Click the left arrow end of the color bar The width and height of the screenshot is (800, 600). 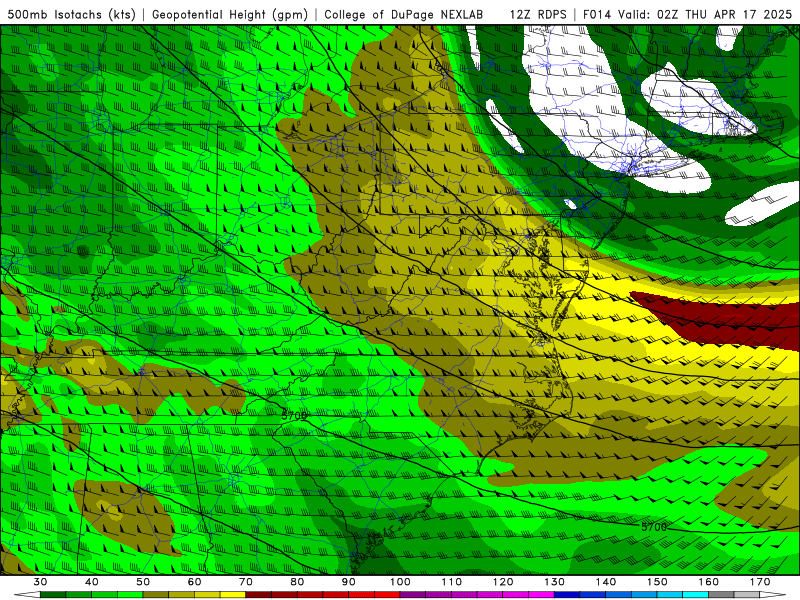click(27, 594)
